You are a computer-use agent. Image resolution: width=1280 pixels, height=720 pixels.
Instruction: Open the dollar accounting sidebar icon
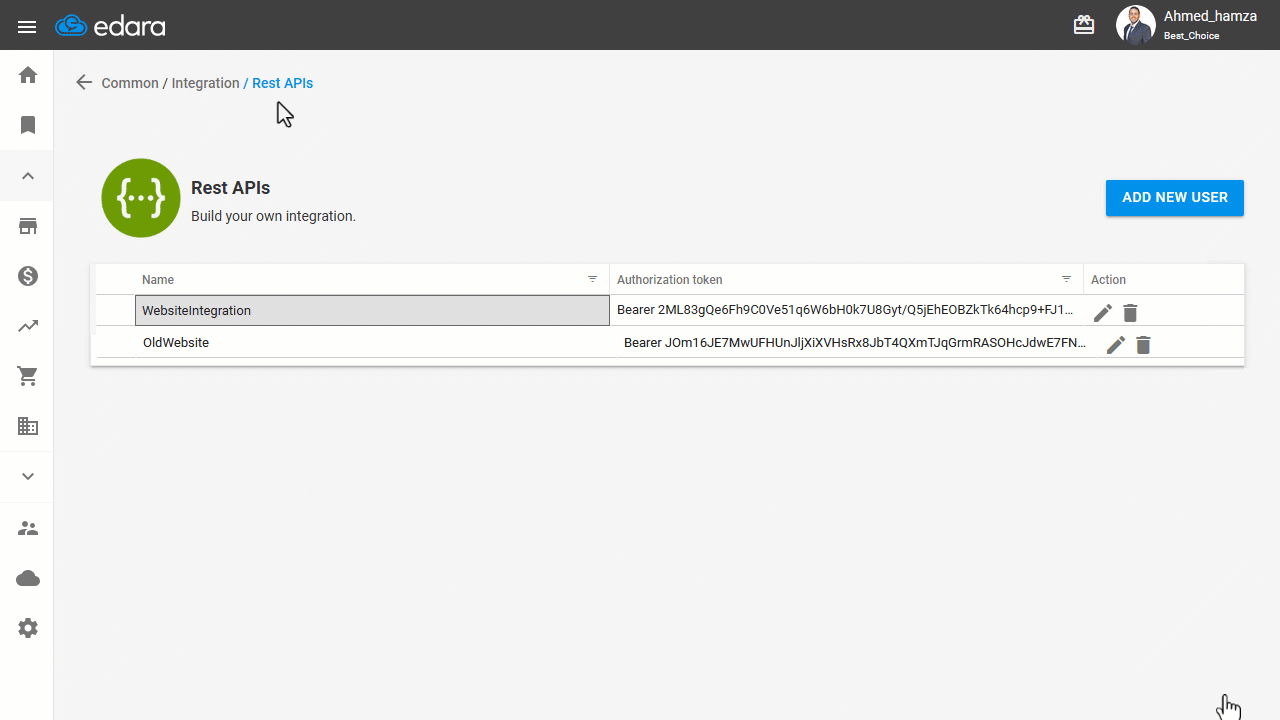click(28, 276)
